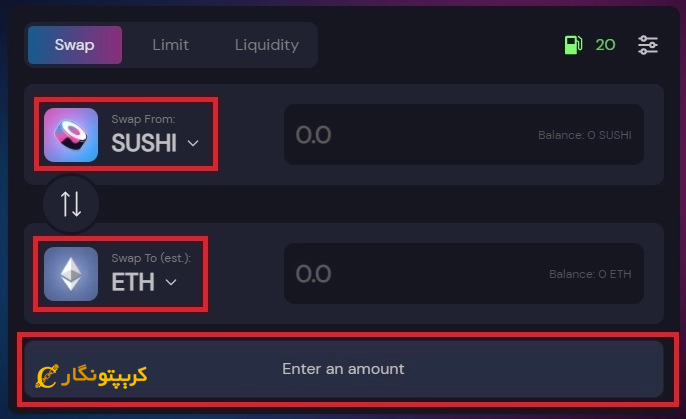Open the Swap To token selector
686x419 pixels.
point(121,274)
